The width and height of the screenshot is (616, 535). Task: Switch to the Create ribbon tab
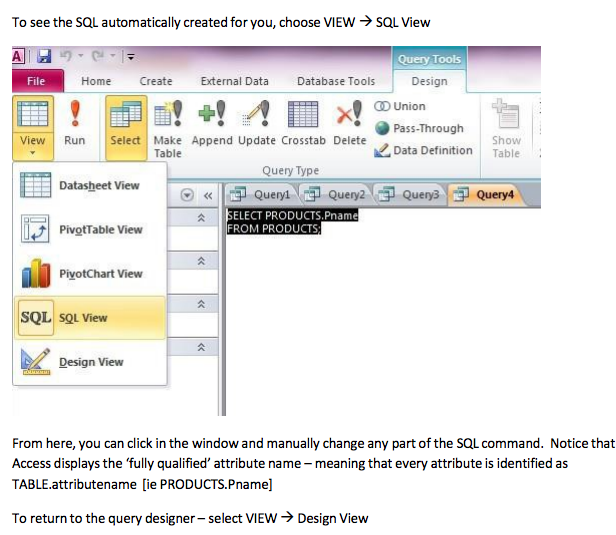156,81
